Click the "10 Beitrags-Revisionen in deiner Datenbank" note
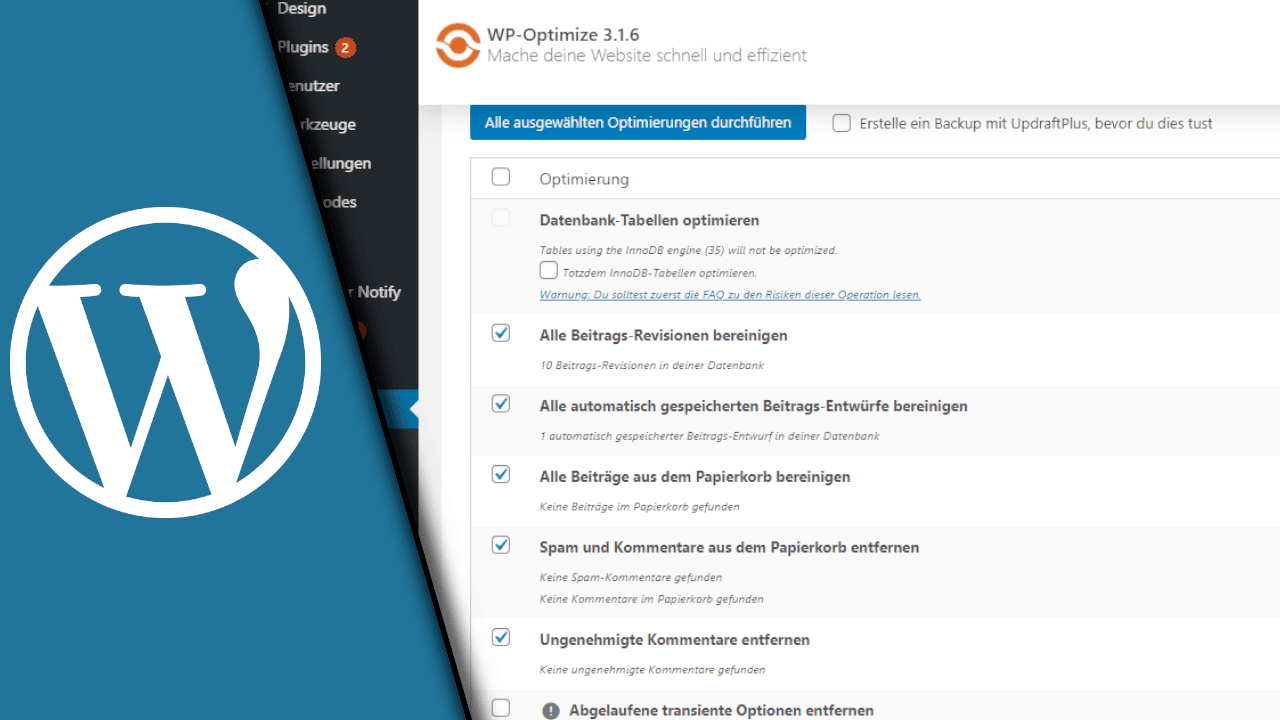 point(651,365)
